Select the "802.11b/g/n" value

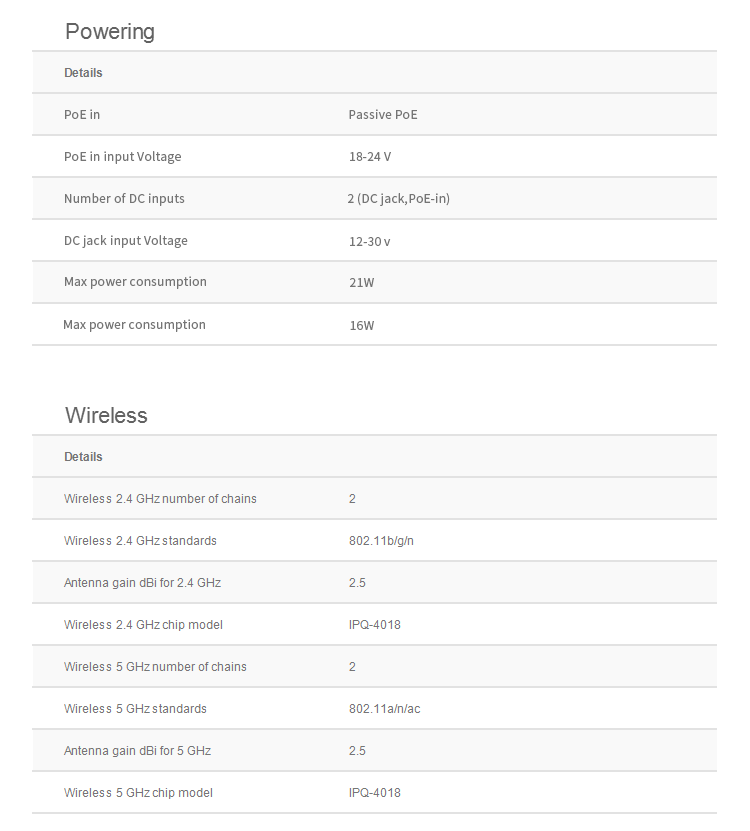click(x=381, y=541)
